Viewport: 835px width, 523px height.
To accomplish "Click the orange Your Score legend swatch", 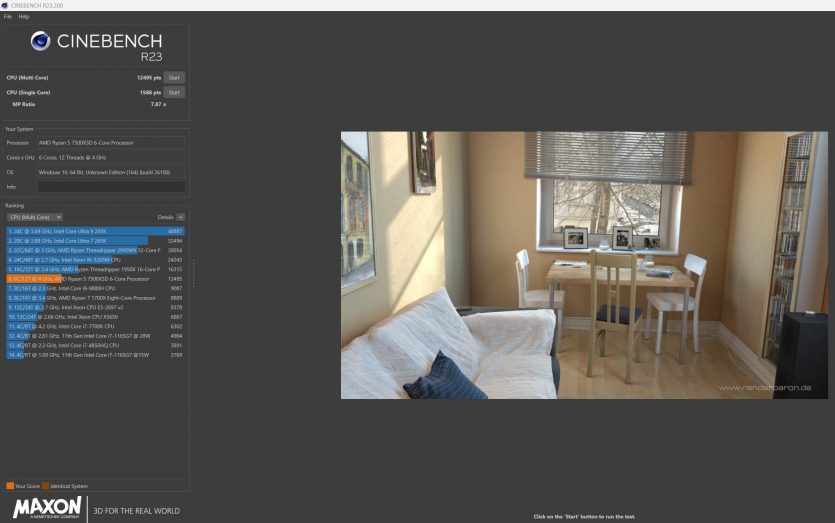I will click(x=10, y=485).
